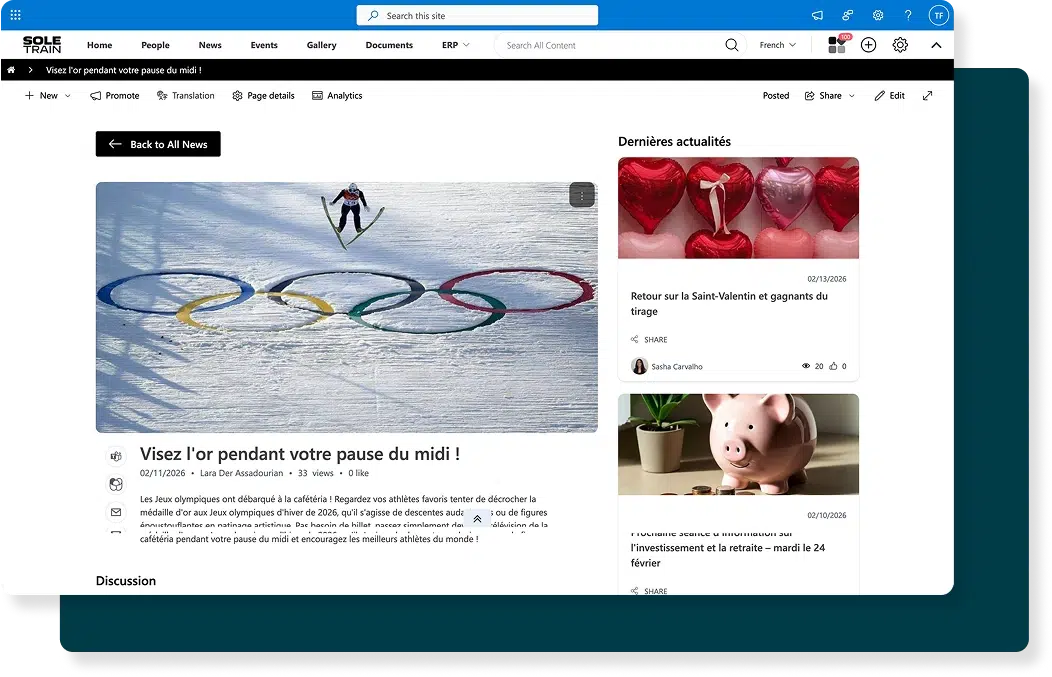Click the plus circle create icon

(x=868, y=45)
